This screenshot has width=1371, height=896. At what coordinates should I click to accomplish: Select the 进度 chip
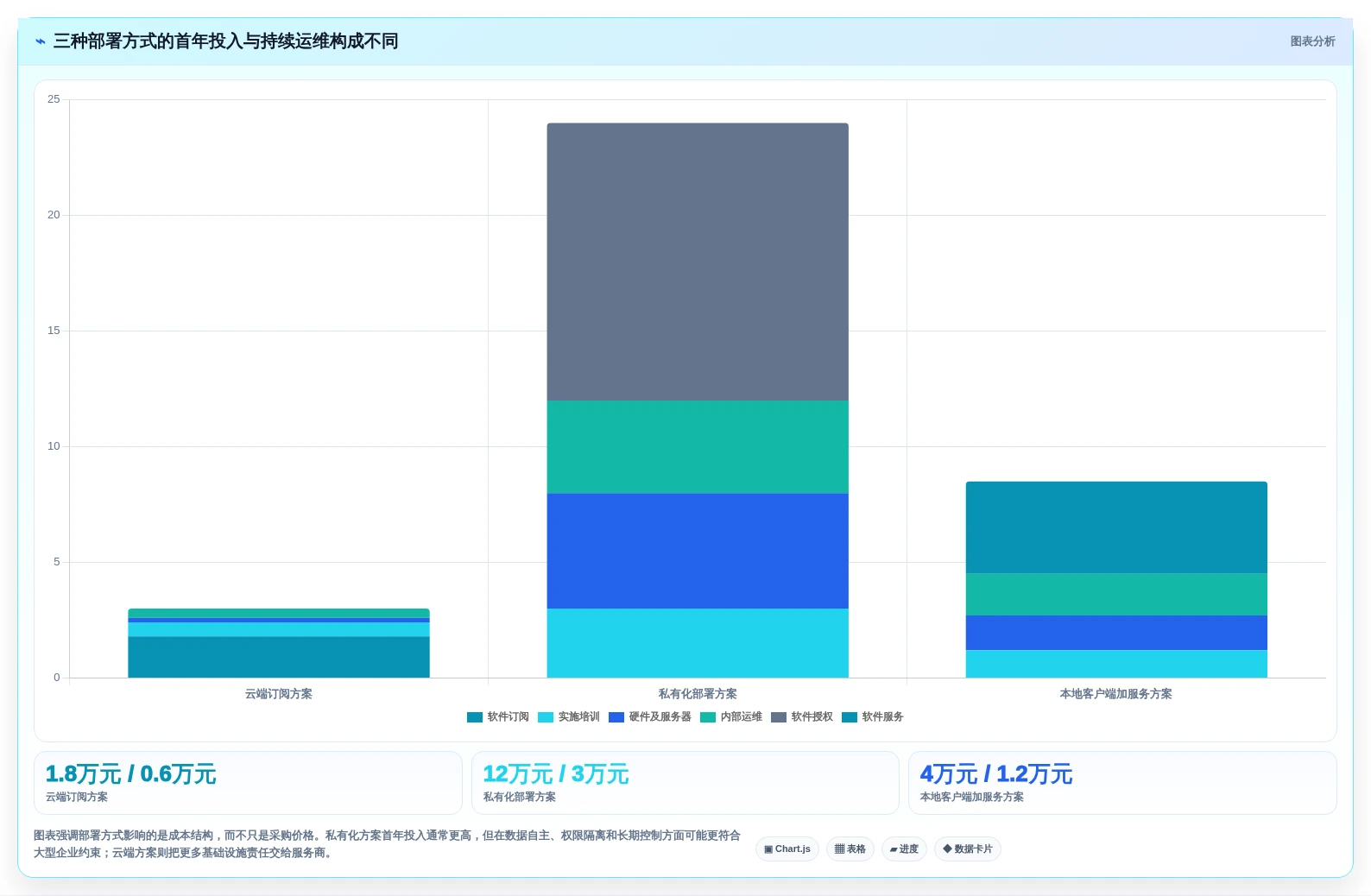(904, 849)
